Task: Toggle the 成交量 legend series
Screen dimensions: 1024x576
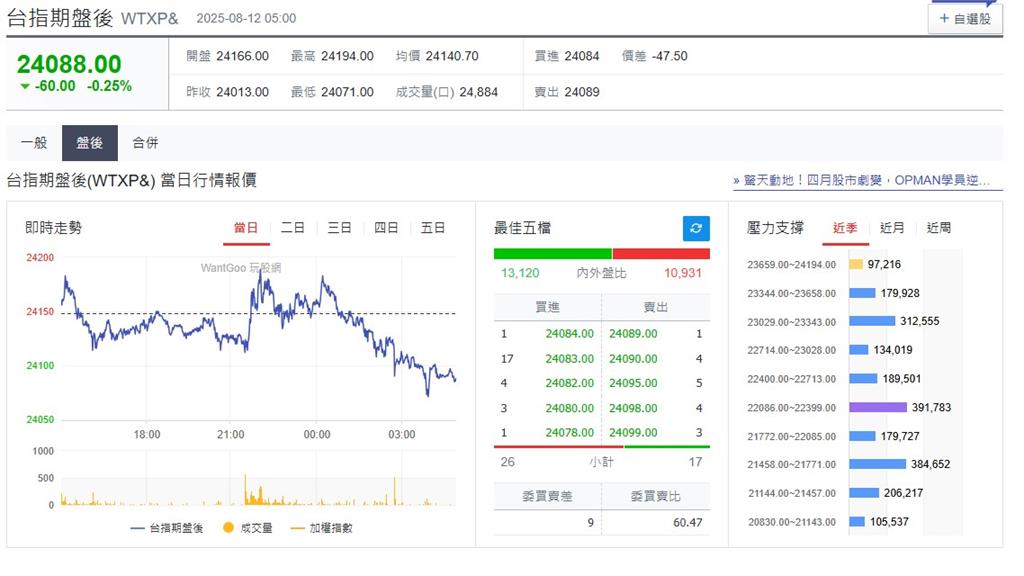Action: click(248, 528)
